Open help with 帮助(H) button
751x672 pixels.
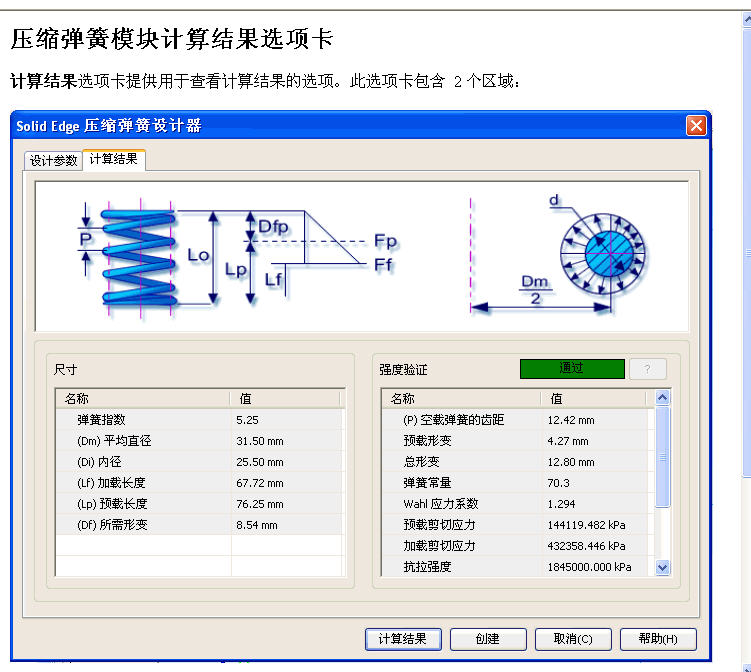[658, 639]
